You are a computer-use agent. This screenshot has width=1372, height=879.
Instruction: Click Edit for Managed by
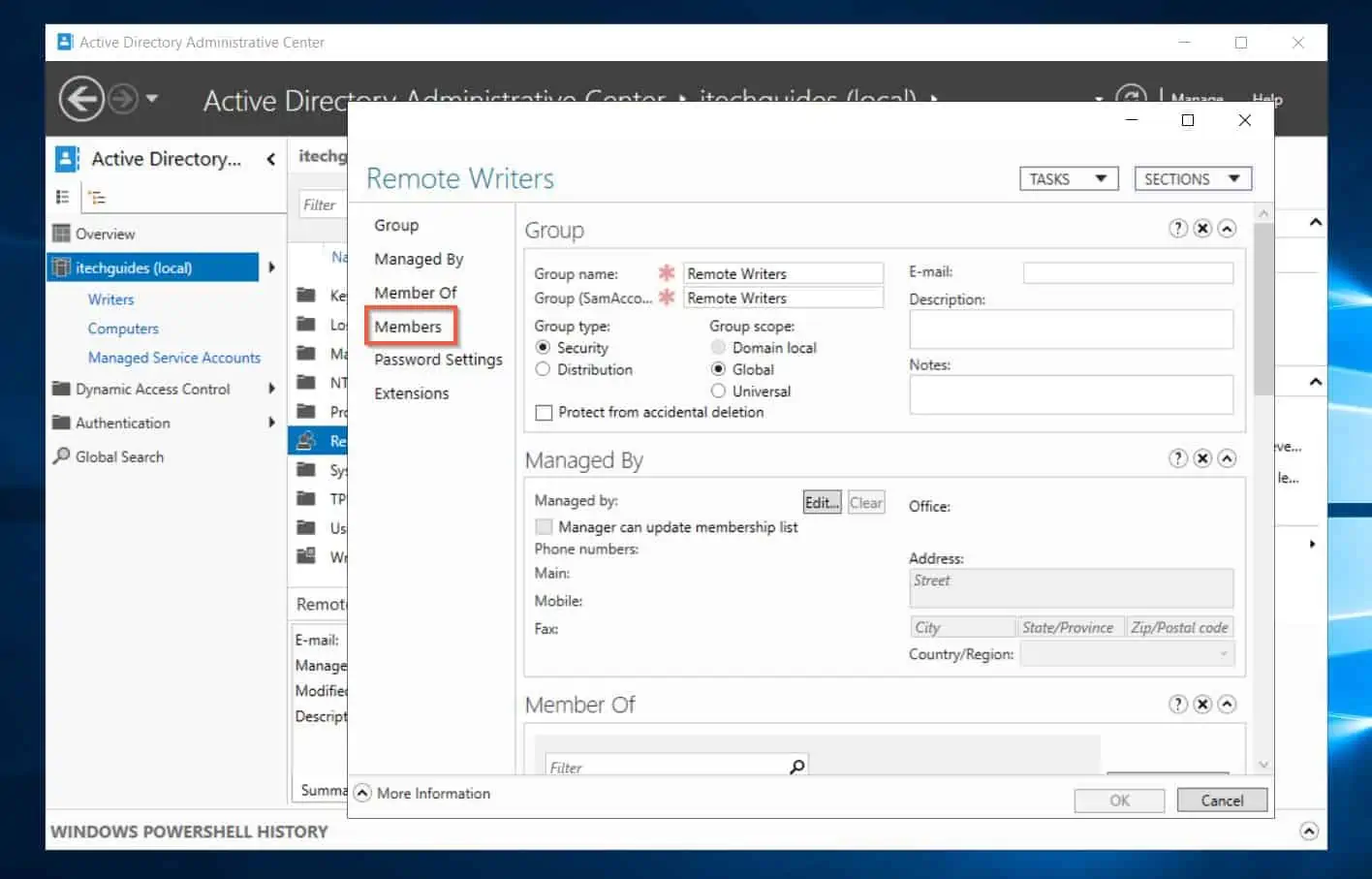[x=822, y=502]
